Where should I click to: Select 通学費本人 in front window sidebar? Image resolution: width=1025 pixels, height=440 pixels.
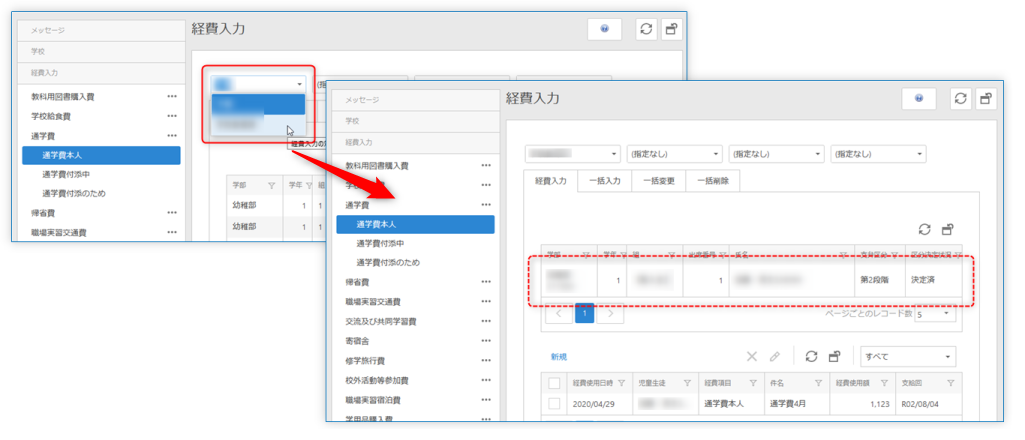[416, 224]
